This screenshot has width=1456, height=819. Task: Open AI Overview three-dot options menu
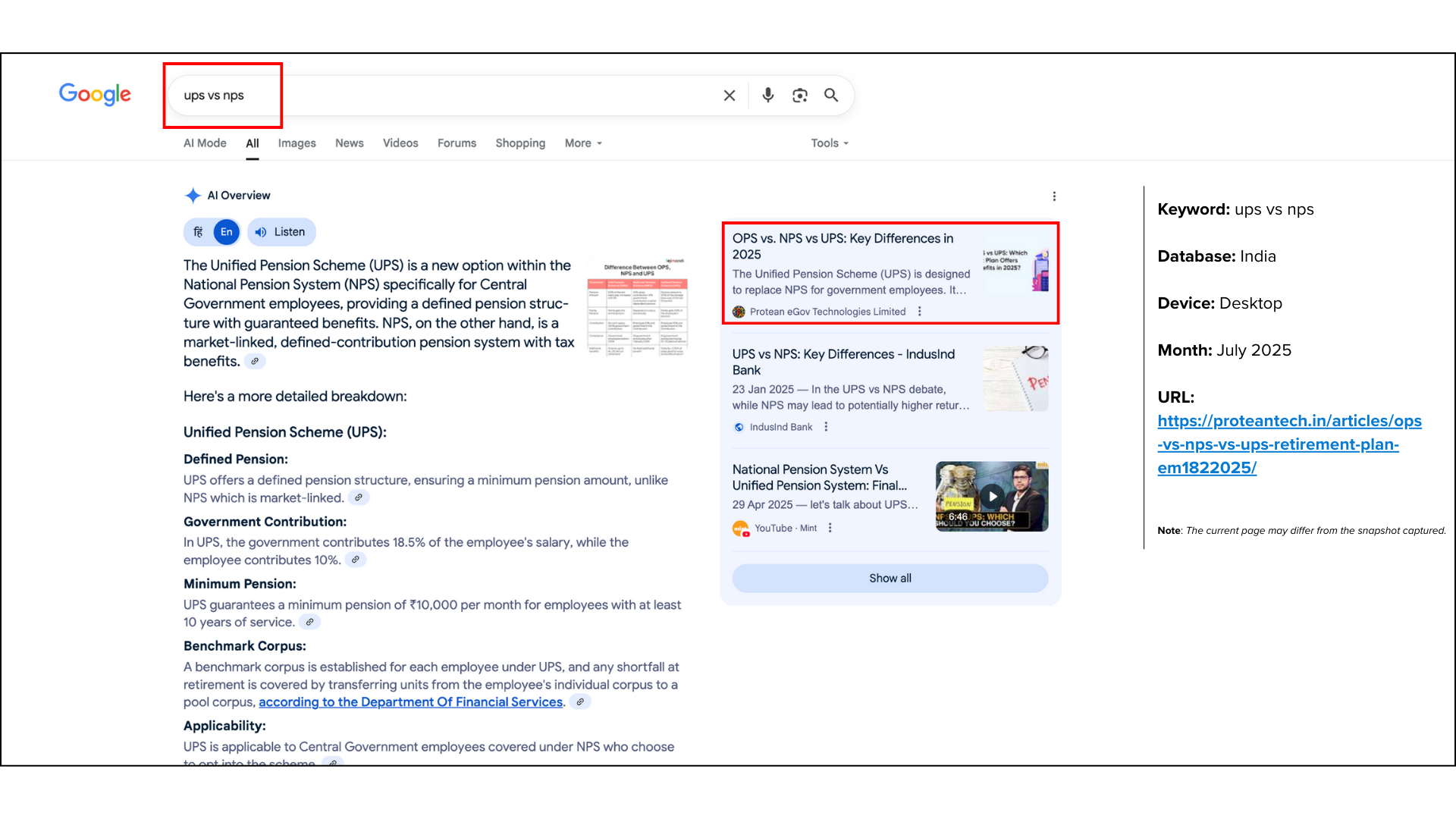pyautogui.click(x=1054, y=196)
